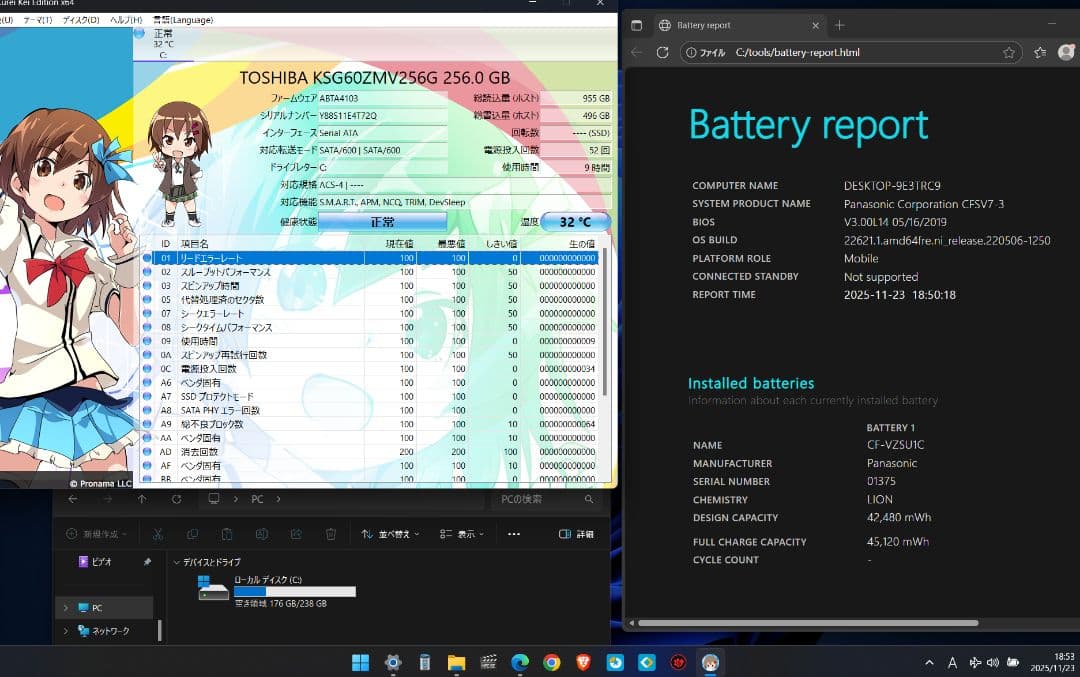Refresh the Battery report page in Edge
1080x677 pixels.
[661, 52]
